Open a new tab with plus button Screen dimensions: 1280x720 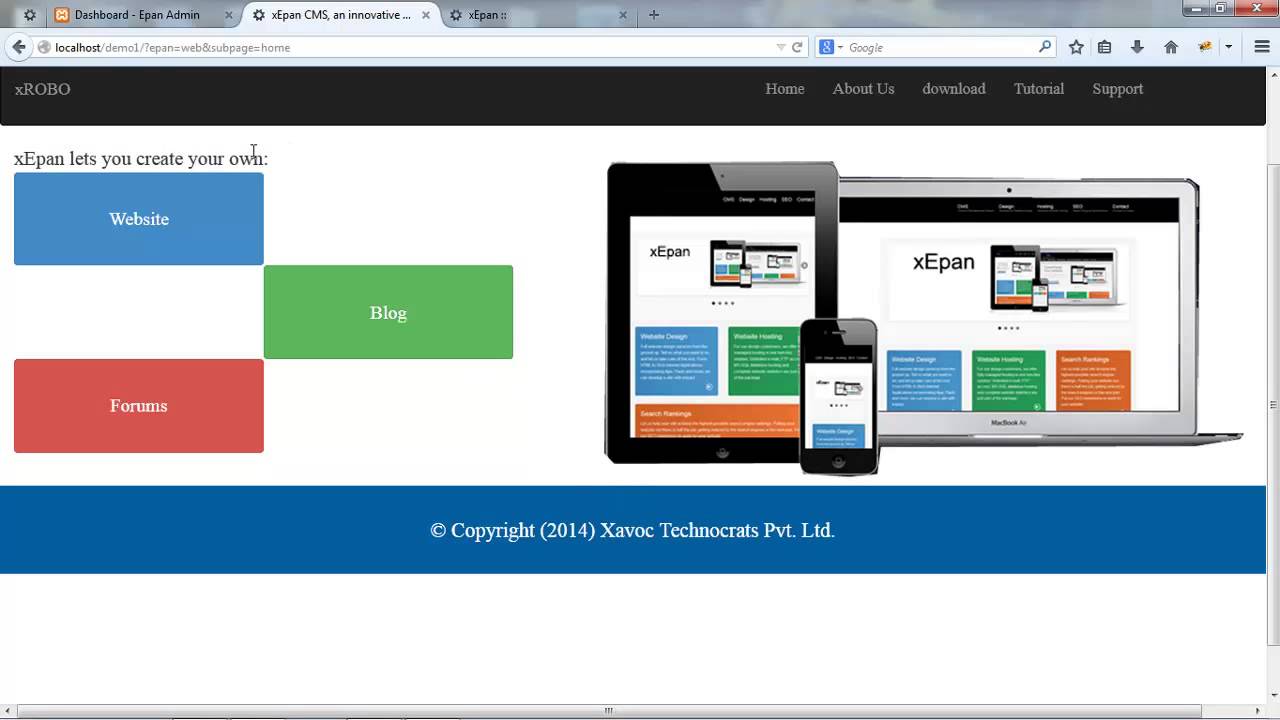click(x=654, y=15)
